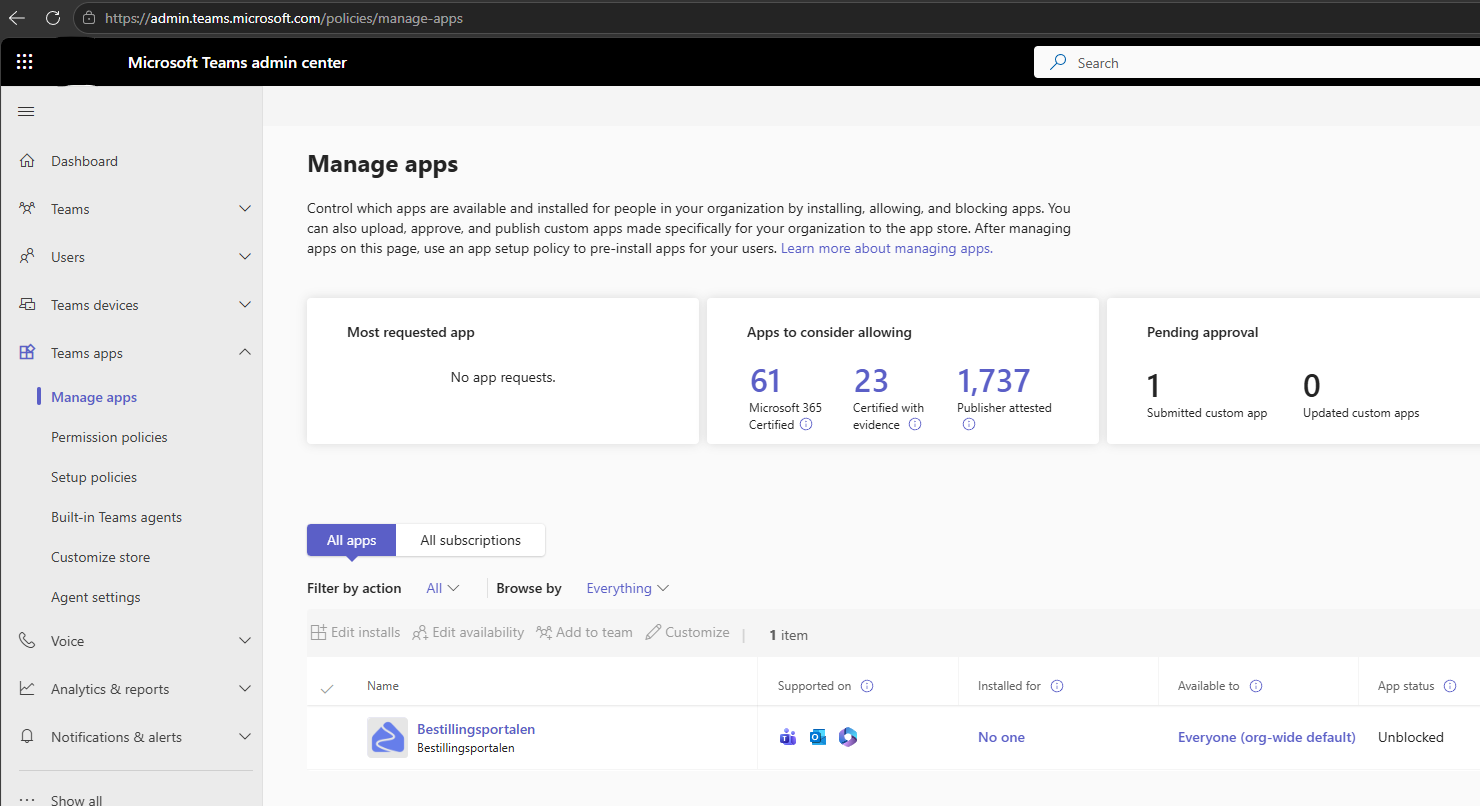Click the Show all ellipsis icon

tap(27, 800)
